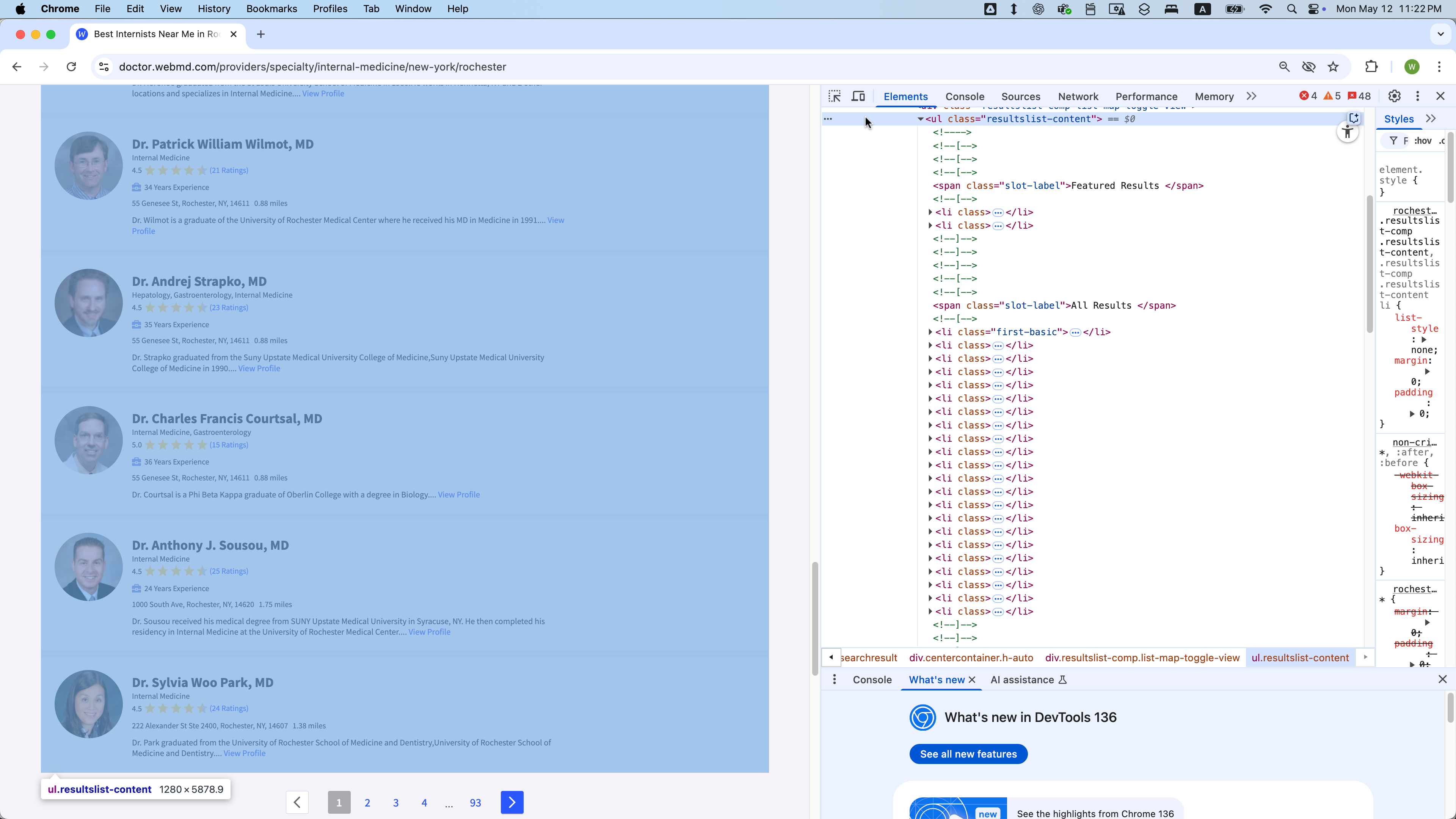Bookmark this page with the star icon

pyautogui.click(x=1334, y=67)
